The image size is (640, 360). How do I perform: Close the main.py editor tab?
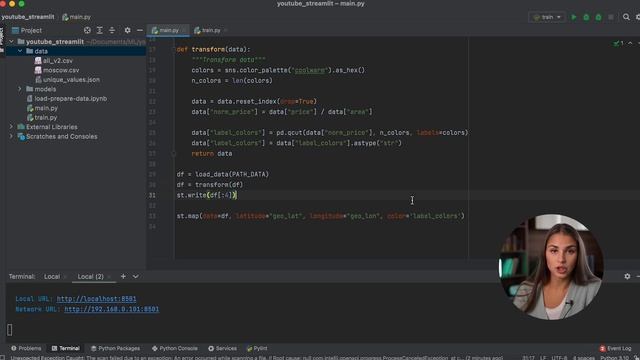click(184, 30)
